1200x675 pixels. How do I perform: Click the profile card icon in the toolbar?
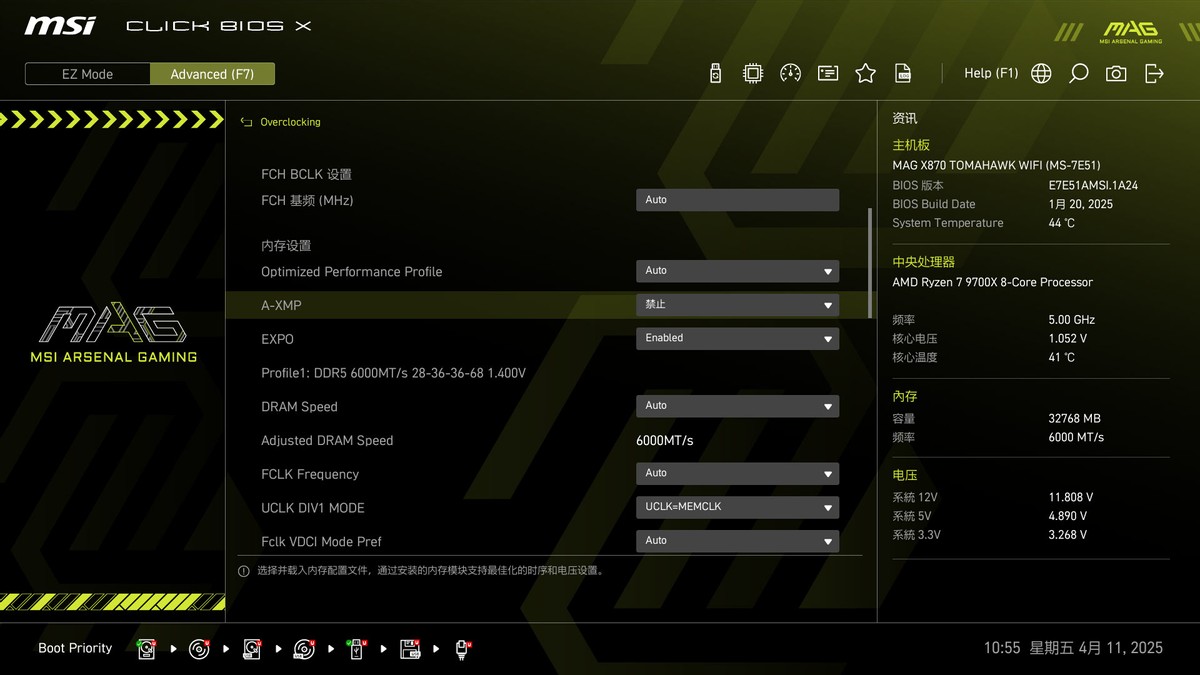(x=828, y=73)
